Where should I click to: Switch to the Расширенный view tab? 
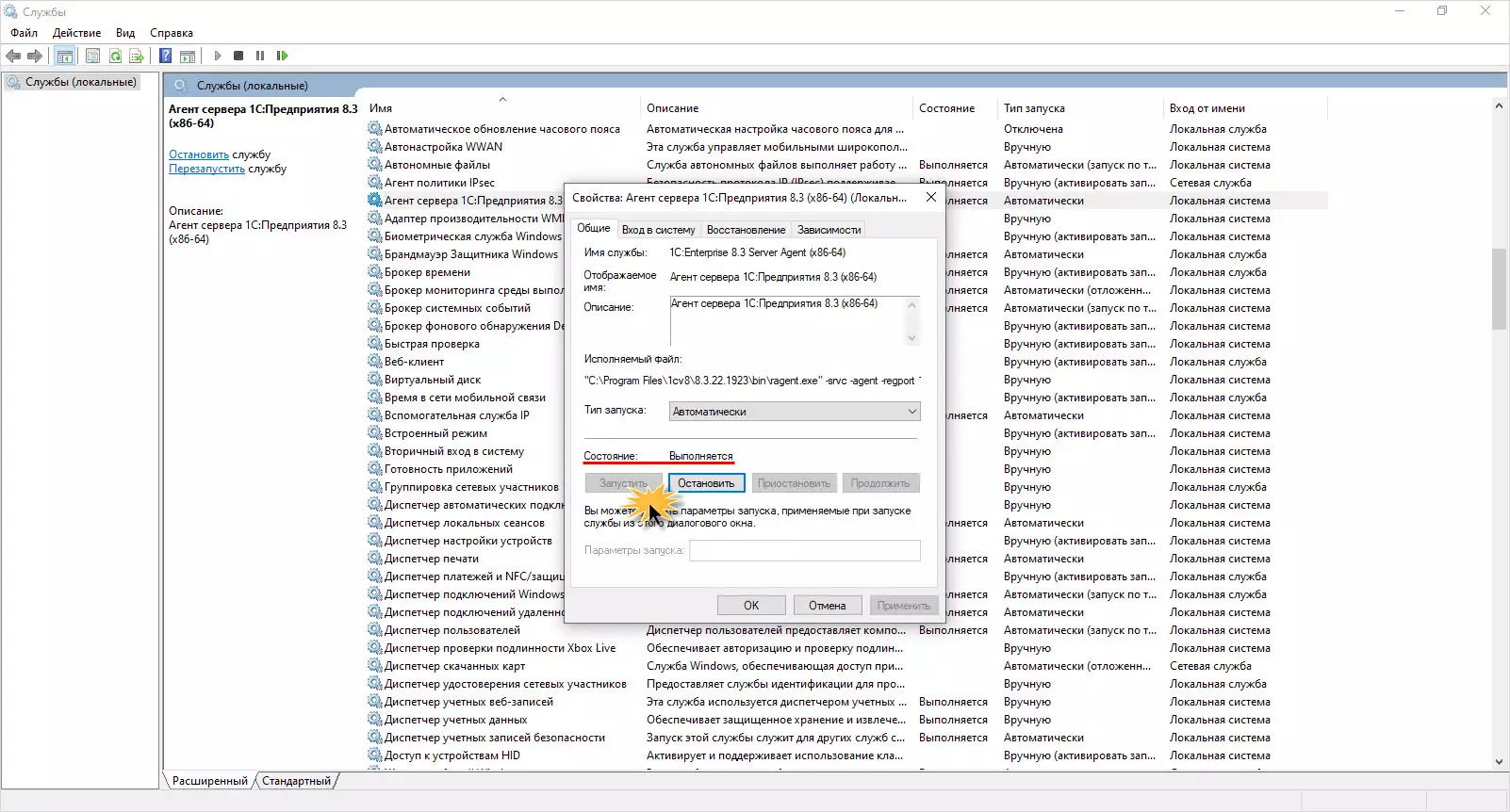pos(209,781)
